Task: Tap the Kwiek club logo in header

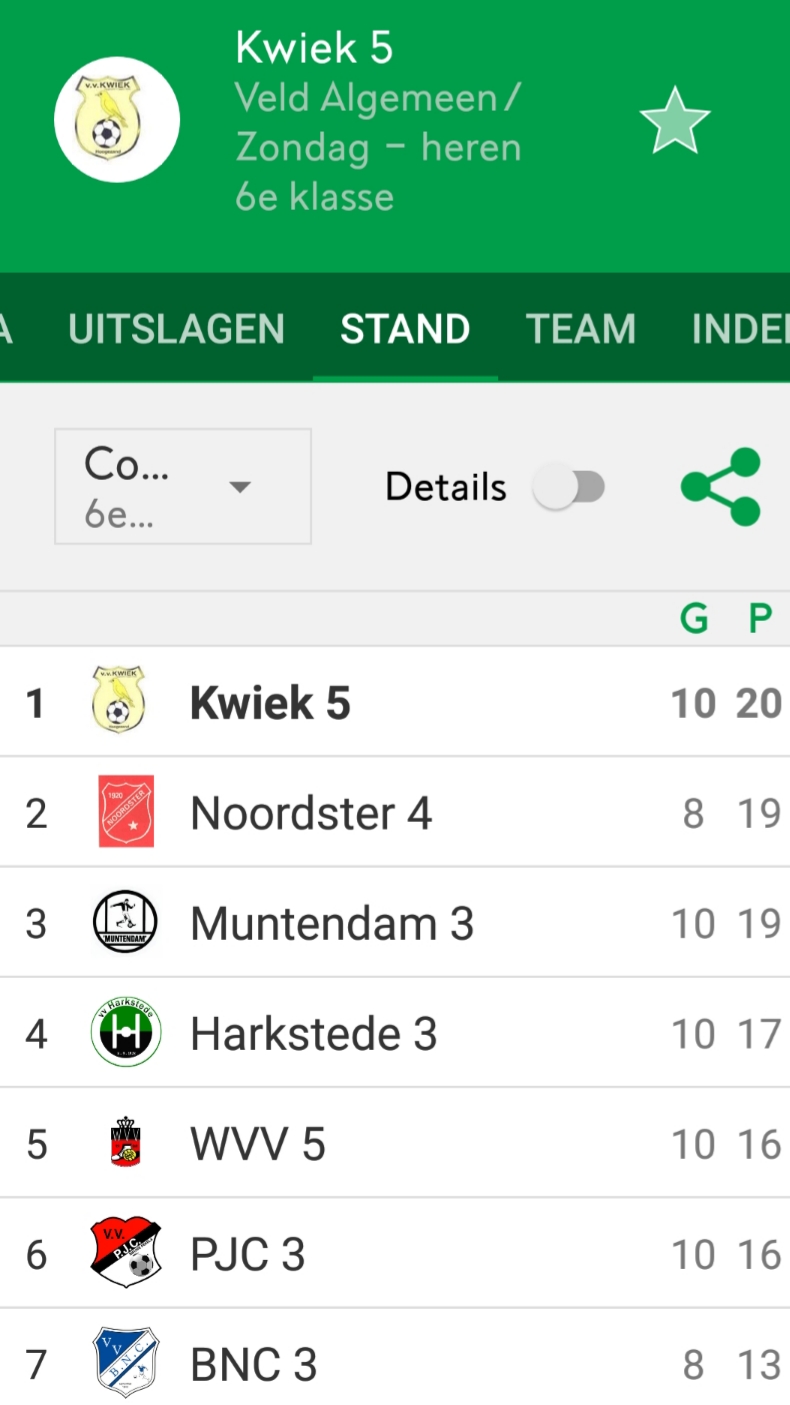Action: pyautogui.click(x=117, y=119)
